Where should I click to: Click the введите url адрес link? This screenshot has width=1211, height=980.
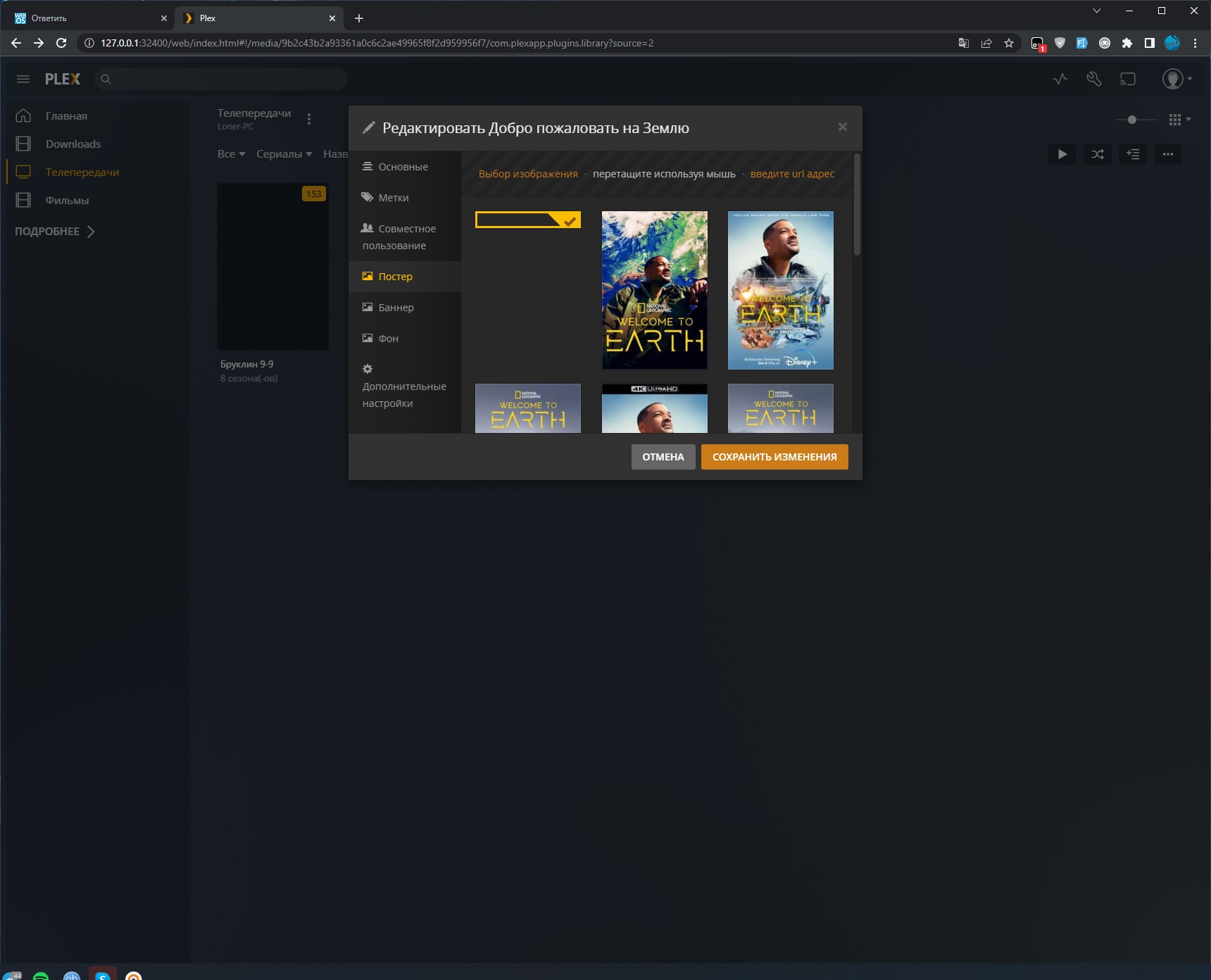tap(792, 174)
